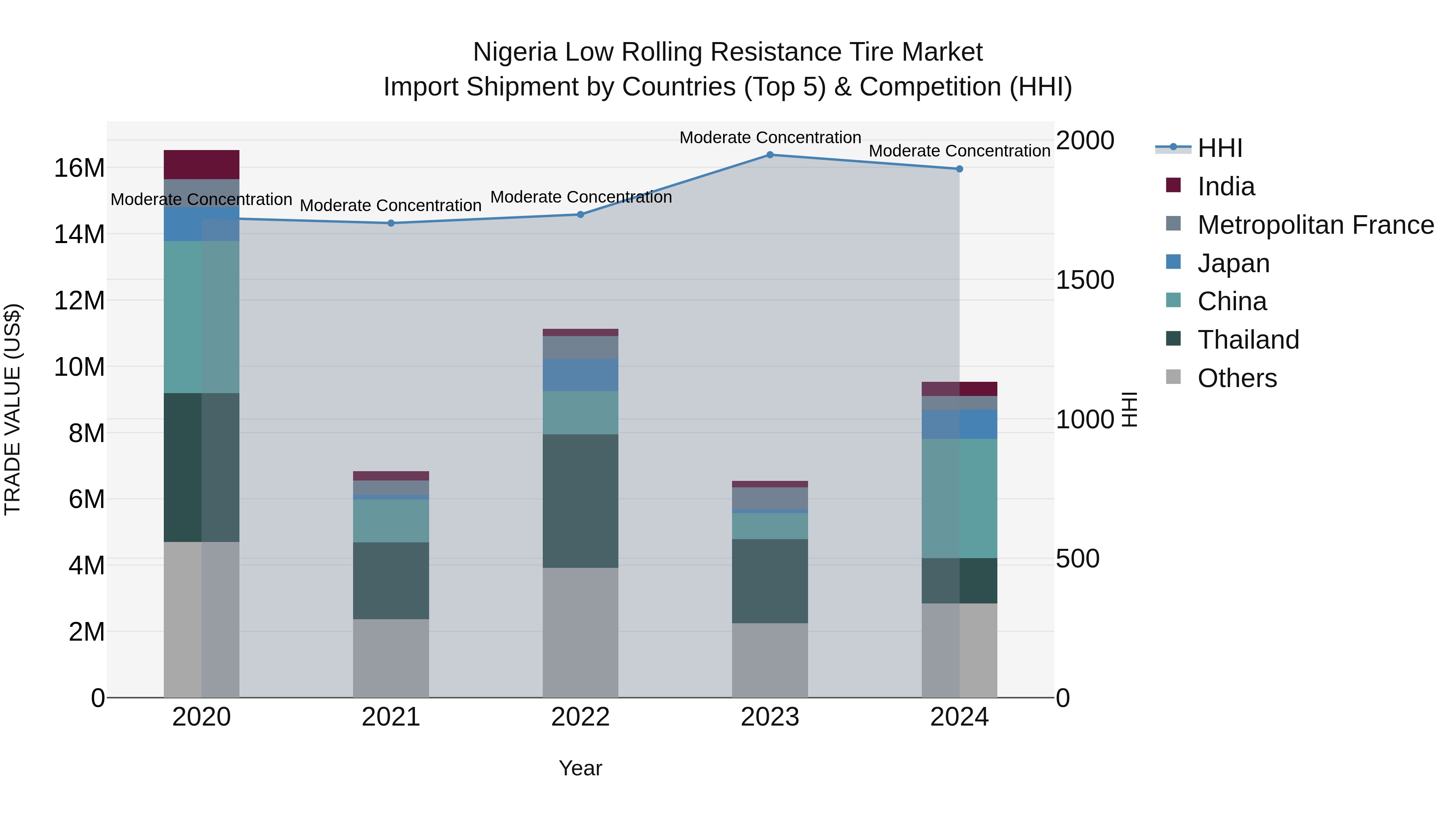Screen dimensions: 1456x819
Task: Click the 2020 x-axis tick label
Action: 202,717
